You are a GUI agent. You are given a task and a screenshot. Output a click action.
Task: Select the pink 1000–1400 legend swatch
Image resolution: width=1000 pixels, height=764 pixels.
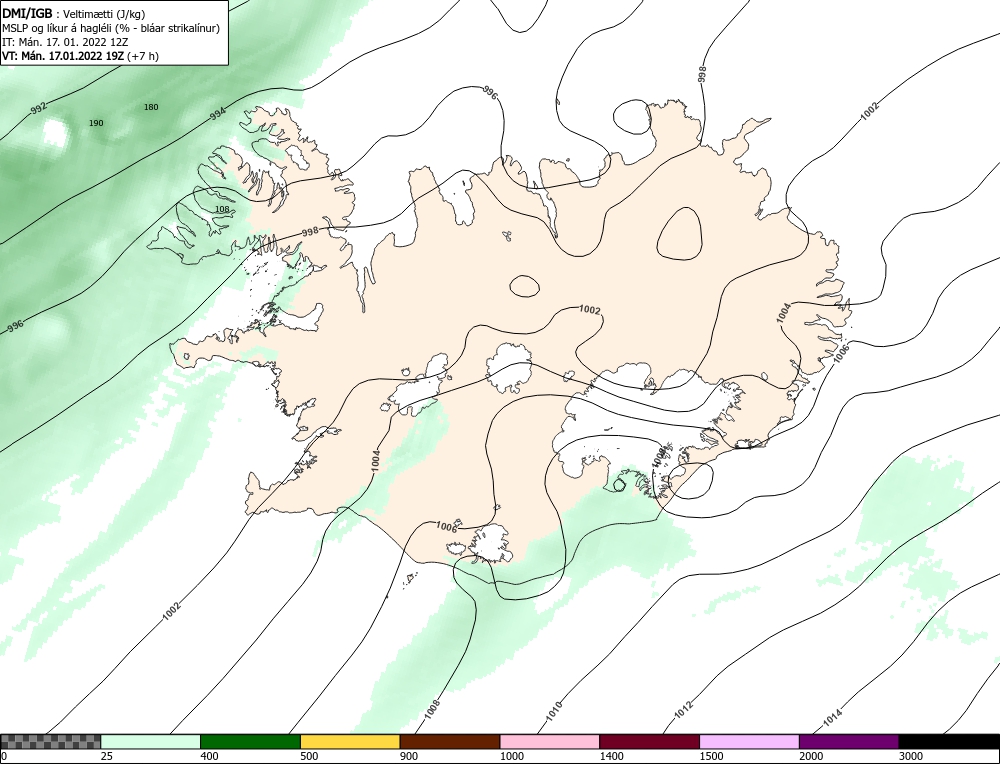[x=550, y=742]
